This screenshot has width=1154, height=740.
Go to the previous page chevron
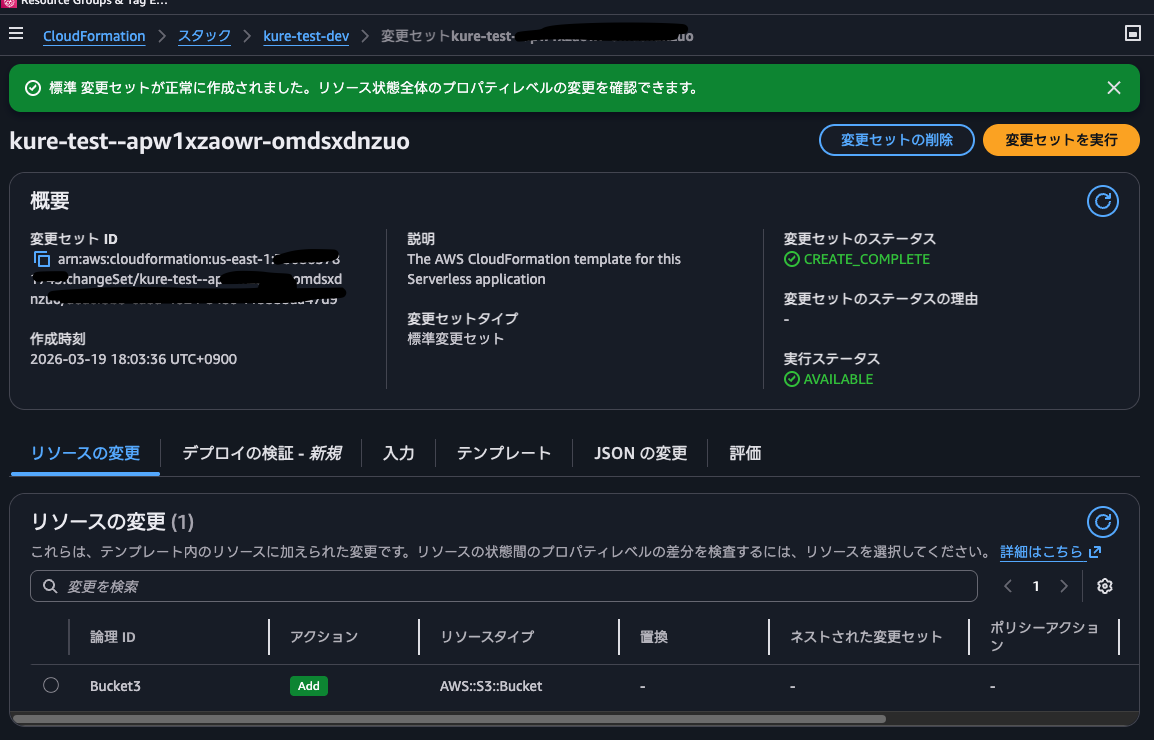[1008, 586]
